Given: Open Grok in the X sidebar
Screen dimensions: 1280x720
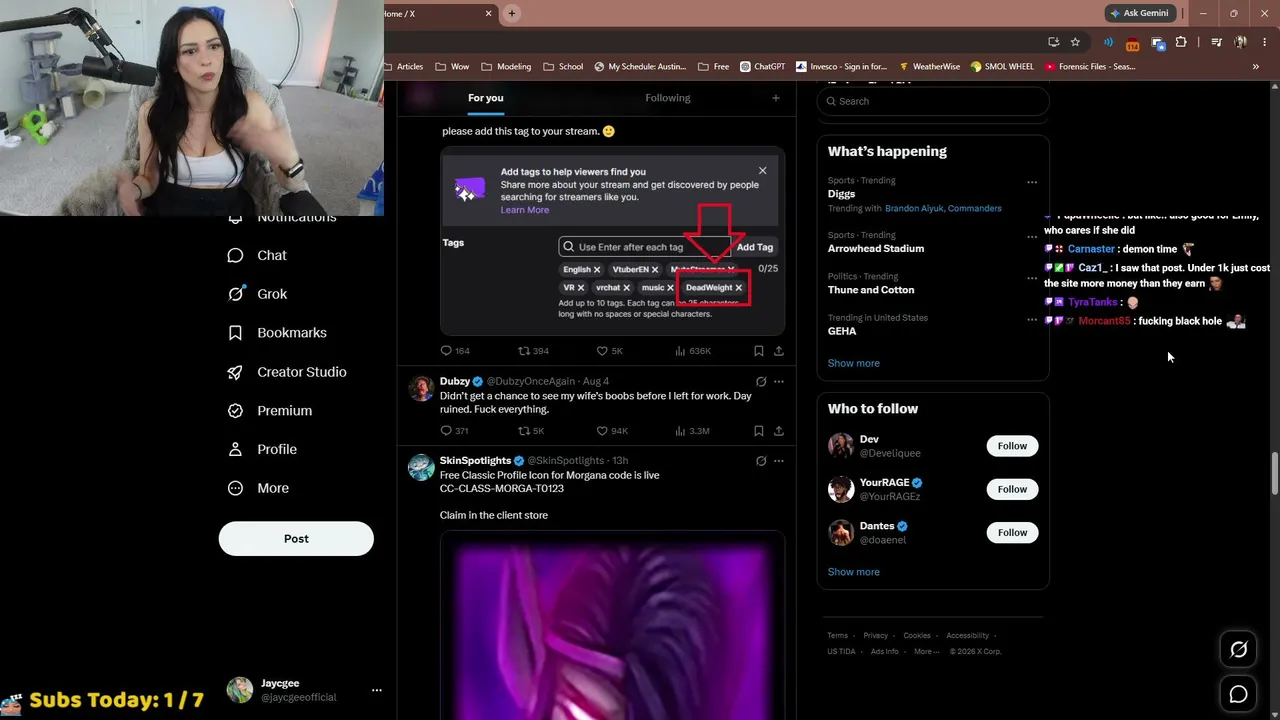Looking at the screenshot, I should pos(257,294).
